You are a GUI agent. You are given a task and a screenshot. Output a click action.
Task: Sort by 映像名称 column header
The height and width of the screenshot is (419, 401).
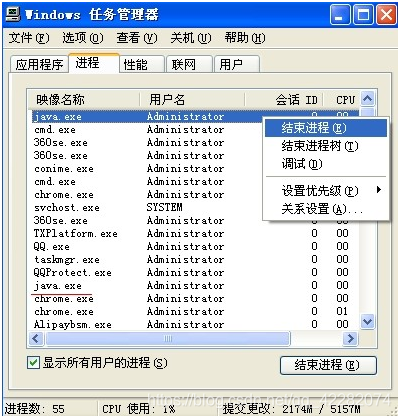[x=84, y=99]
